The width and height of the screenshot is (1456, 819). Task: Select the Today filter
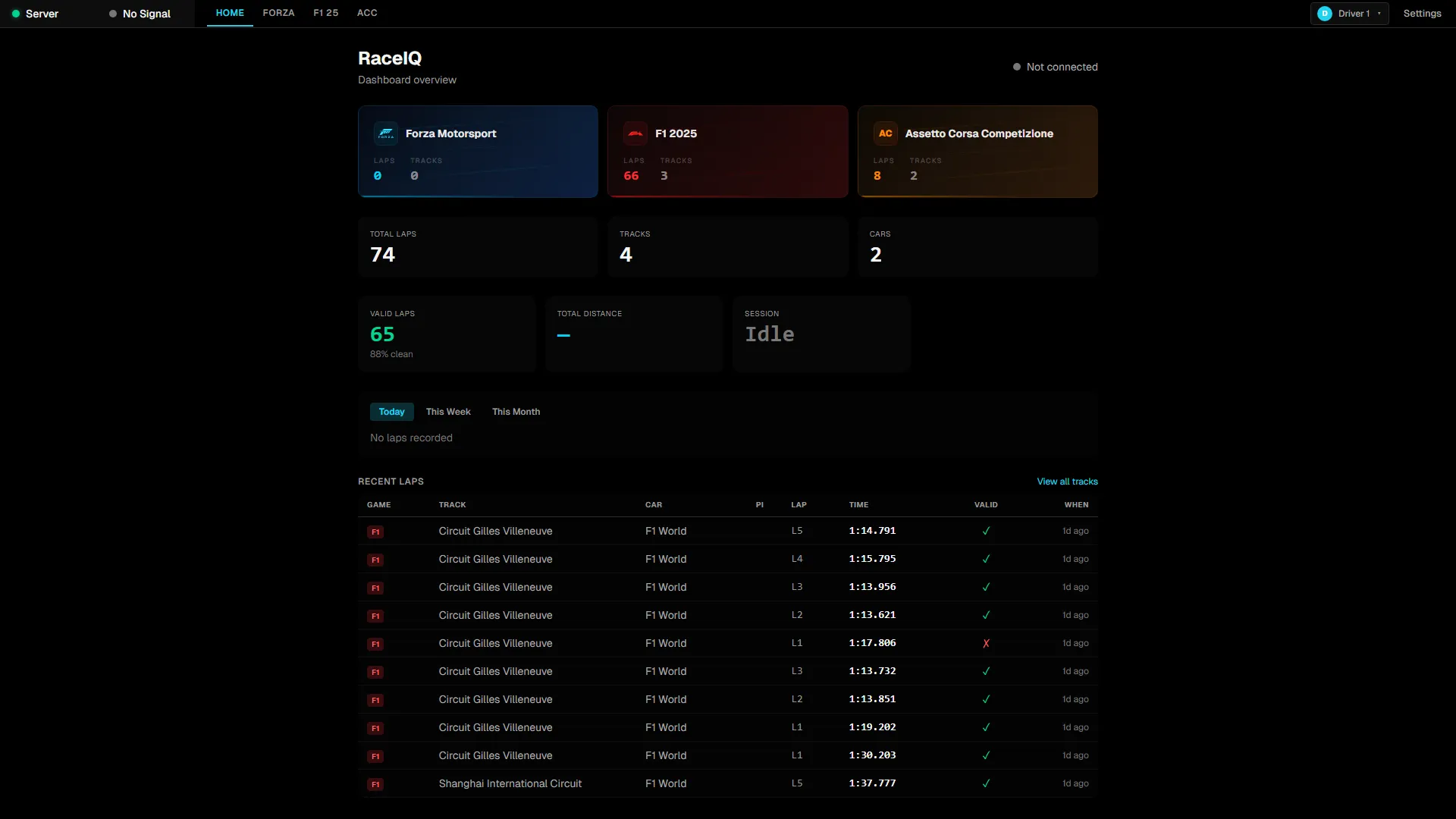[x=391, y=412]
